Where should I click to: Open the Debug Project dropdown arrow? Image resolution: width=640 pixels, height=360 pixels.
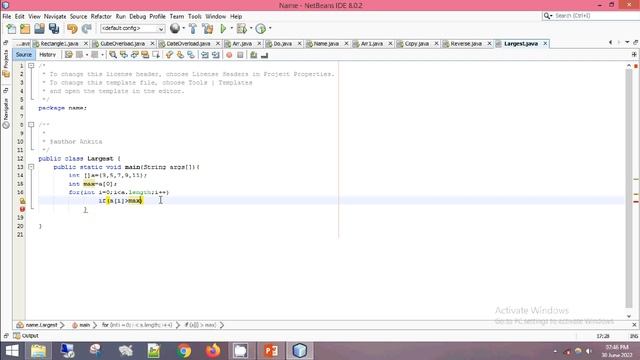(x=251, y=28)
